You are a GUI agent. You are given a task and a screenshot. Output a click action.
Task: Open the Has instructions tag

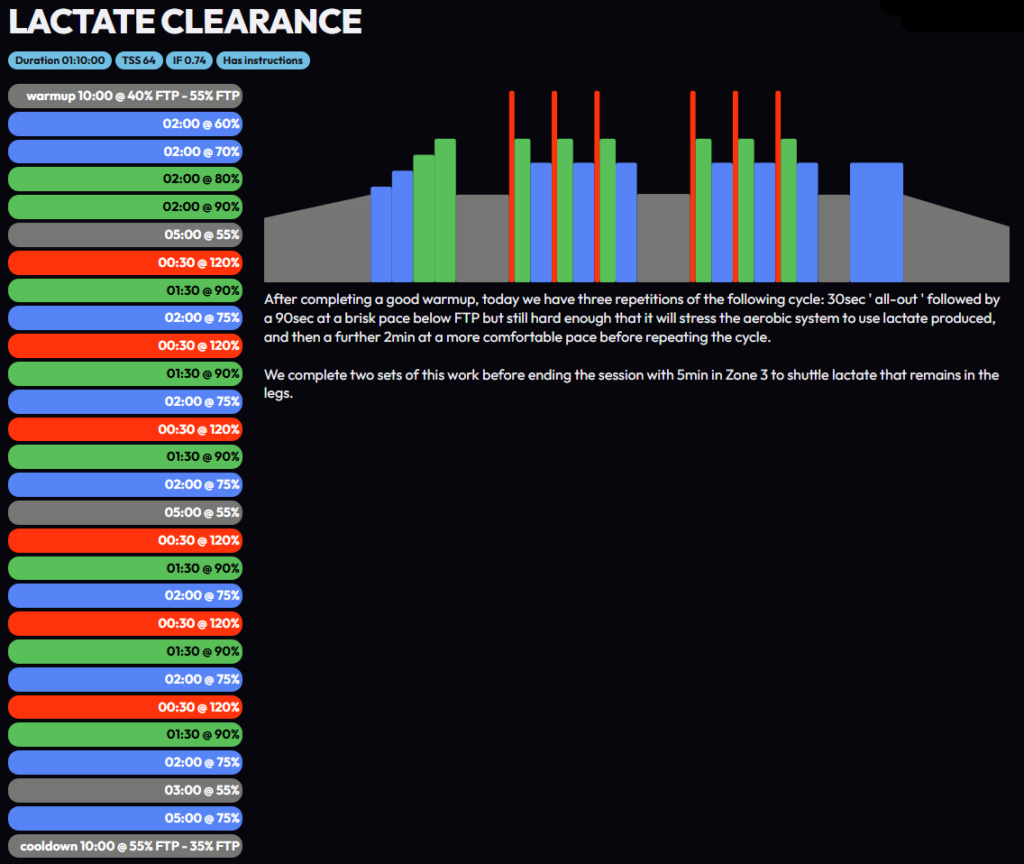tap(263, 61)
